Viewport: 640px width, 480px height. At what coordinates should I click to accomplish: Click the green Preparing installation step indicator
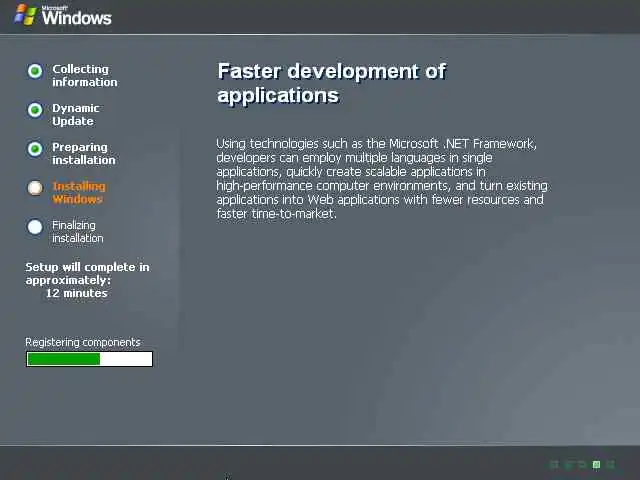coord(35,149)
